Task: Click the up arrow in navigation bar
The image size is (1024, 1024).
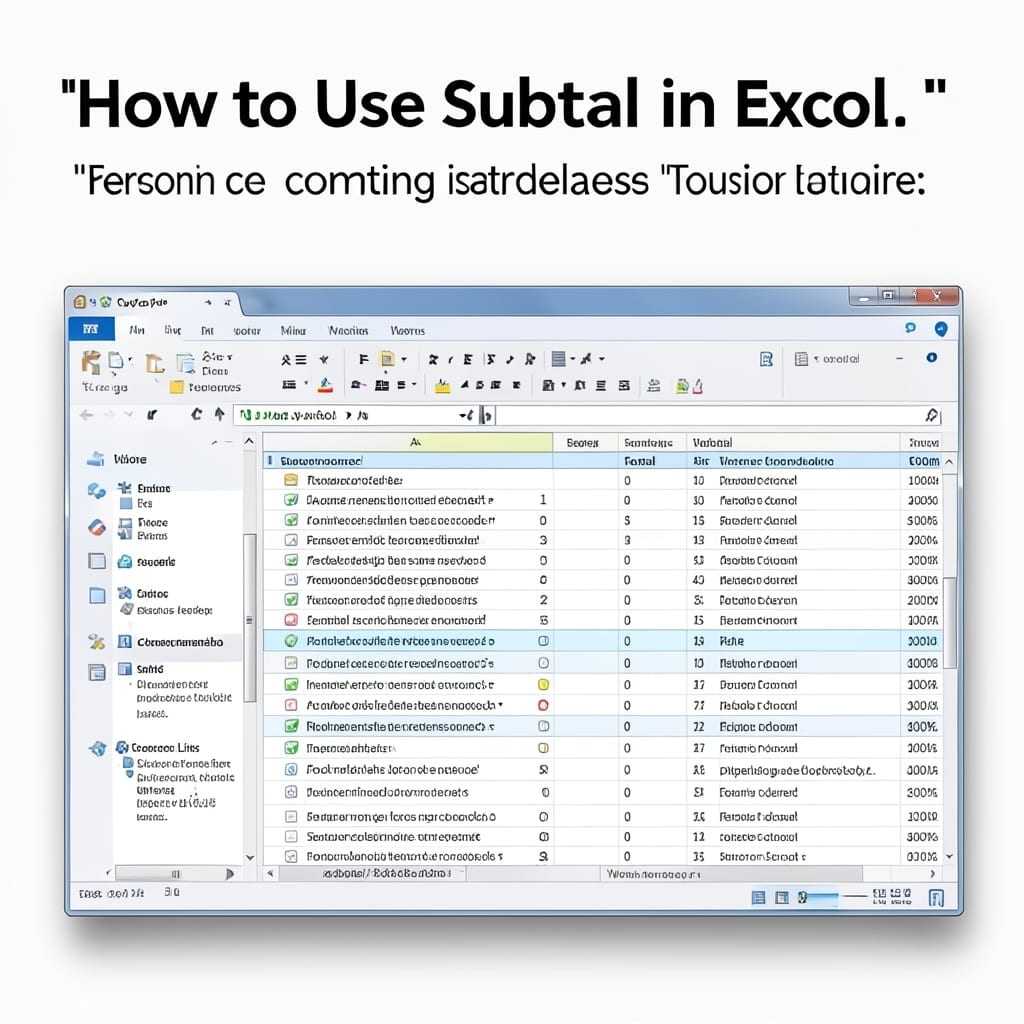Action: coord(219,414)
